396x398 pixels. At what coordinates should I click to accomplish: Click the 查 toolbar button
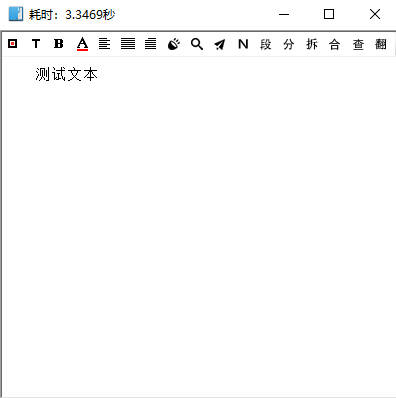click(x=358, y=44)
